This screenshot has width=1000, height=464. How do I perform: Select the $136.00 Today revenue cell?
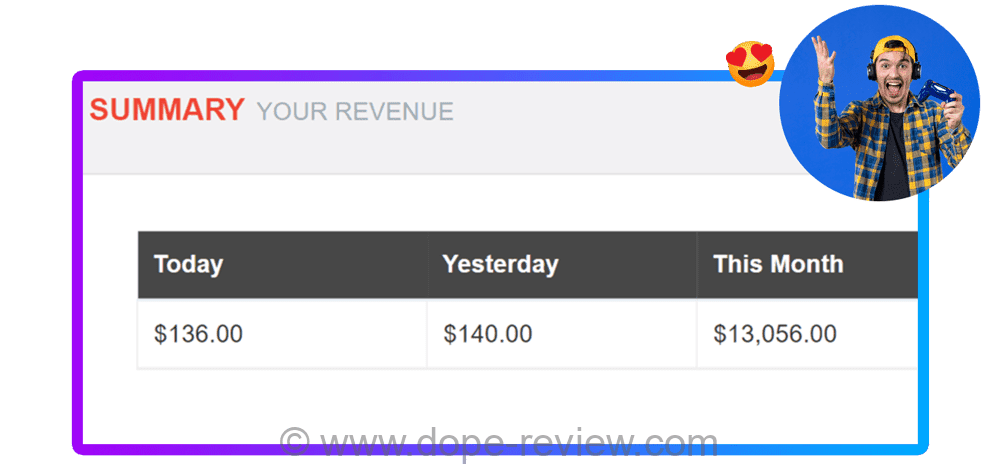click(198, 334)
